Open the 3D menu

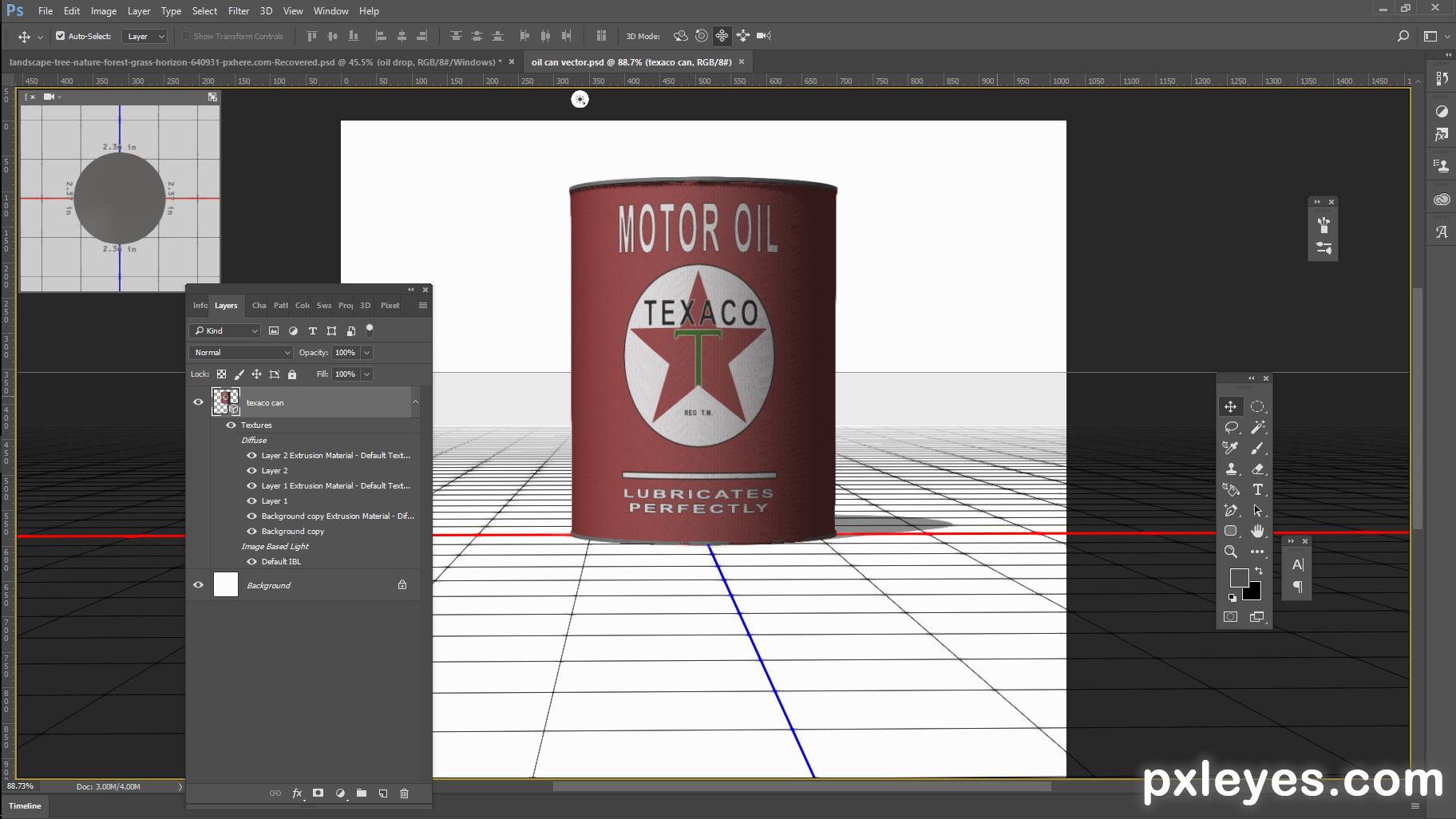pos(266,11)
